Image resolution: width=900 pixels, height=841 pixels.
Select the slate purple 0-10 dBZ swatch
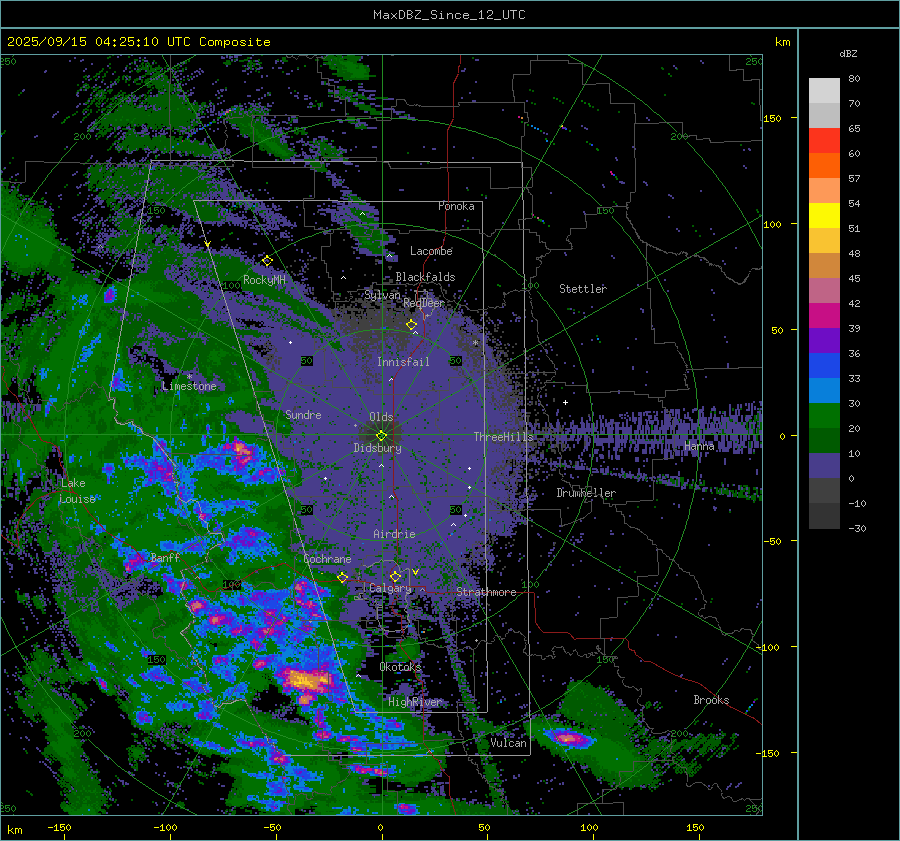coord(824,466)
